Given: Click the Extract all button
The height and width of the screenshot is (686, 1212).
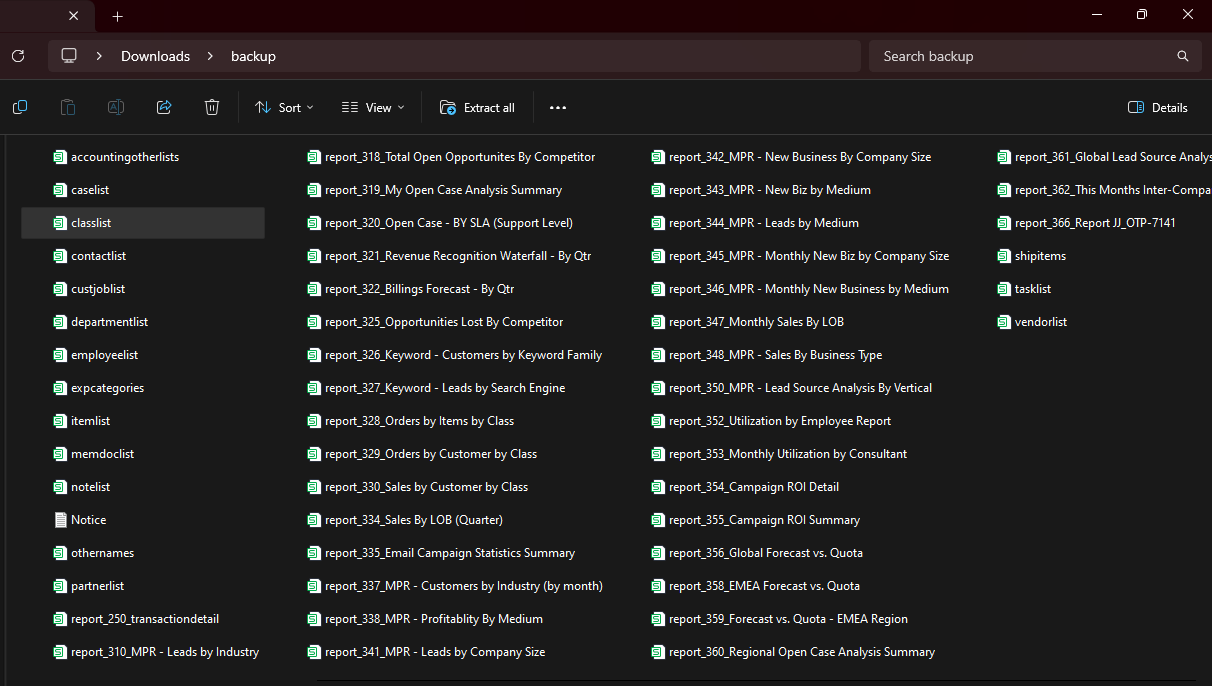Looking at the screenshot, I should pyautogui.click(x=477, y=107).
